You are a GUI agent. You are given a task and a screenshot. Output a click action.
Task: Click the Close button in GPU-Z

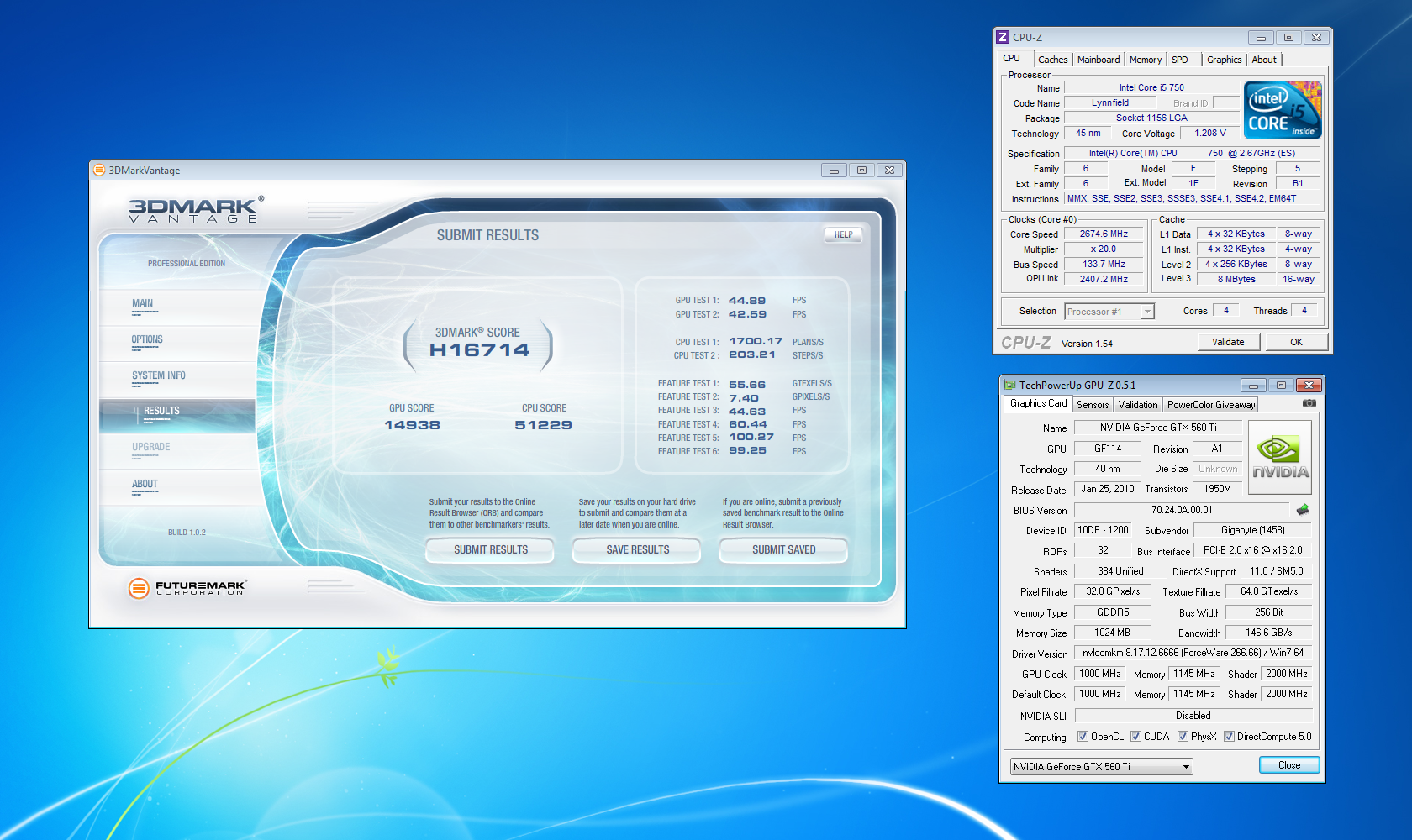pos(1289,765)
